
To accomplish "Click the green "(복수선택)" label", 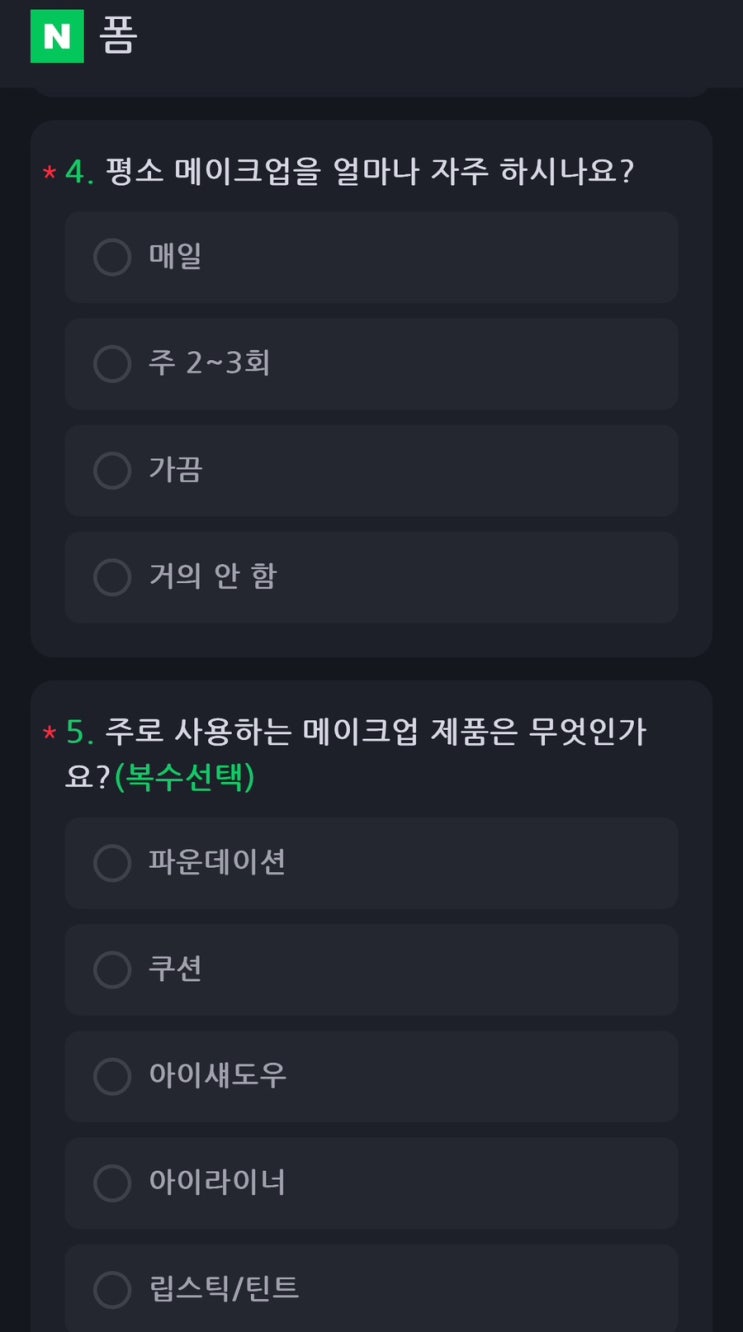I will 185,778.
